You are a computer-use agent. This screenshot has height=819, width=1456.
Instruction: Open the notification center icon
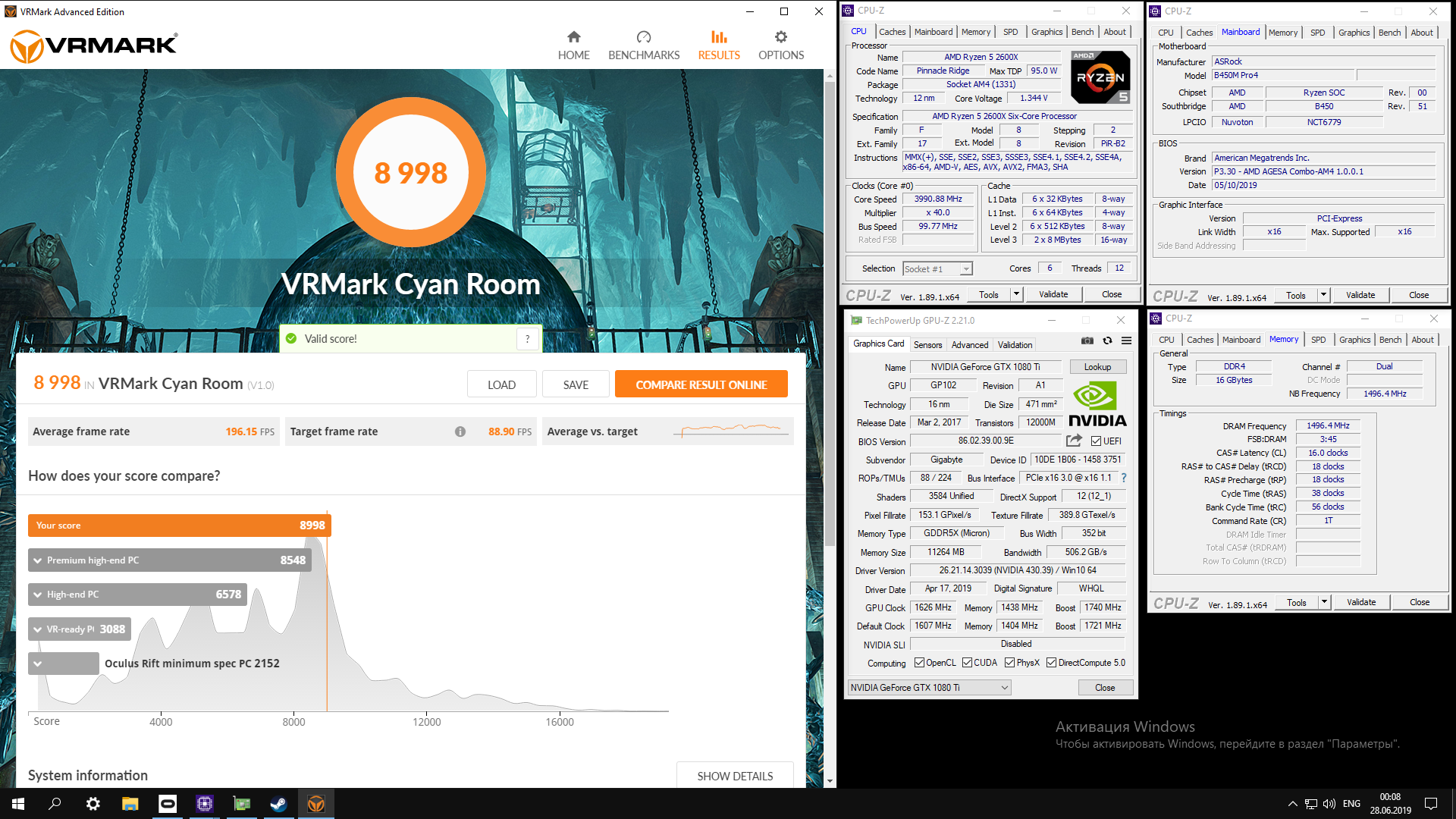coord(1431,804)
